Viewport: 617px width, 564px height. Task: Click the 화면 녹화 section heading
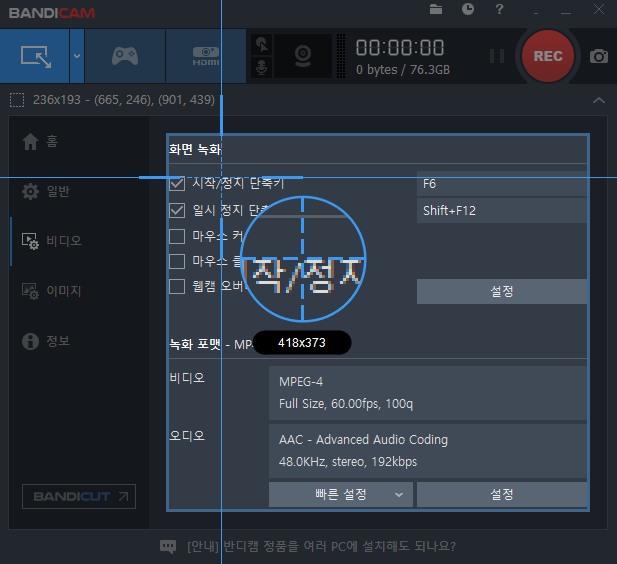point(195,149)
